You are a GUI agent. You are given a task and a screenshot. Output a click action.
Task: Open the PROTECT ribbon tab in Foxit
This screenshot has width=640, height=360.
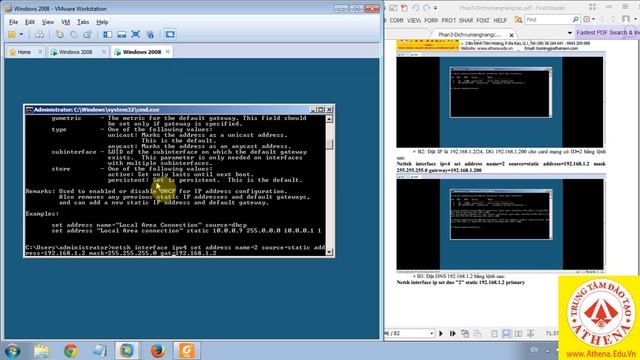pos(449,20)
